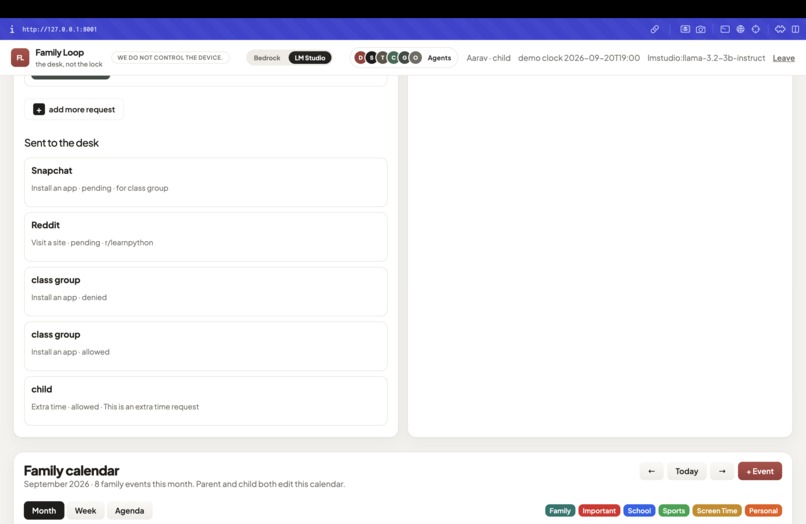Click the Leave link
This screenshot has height=524, width=806.
[x=783, y=58]
